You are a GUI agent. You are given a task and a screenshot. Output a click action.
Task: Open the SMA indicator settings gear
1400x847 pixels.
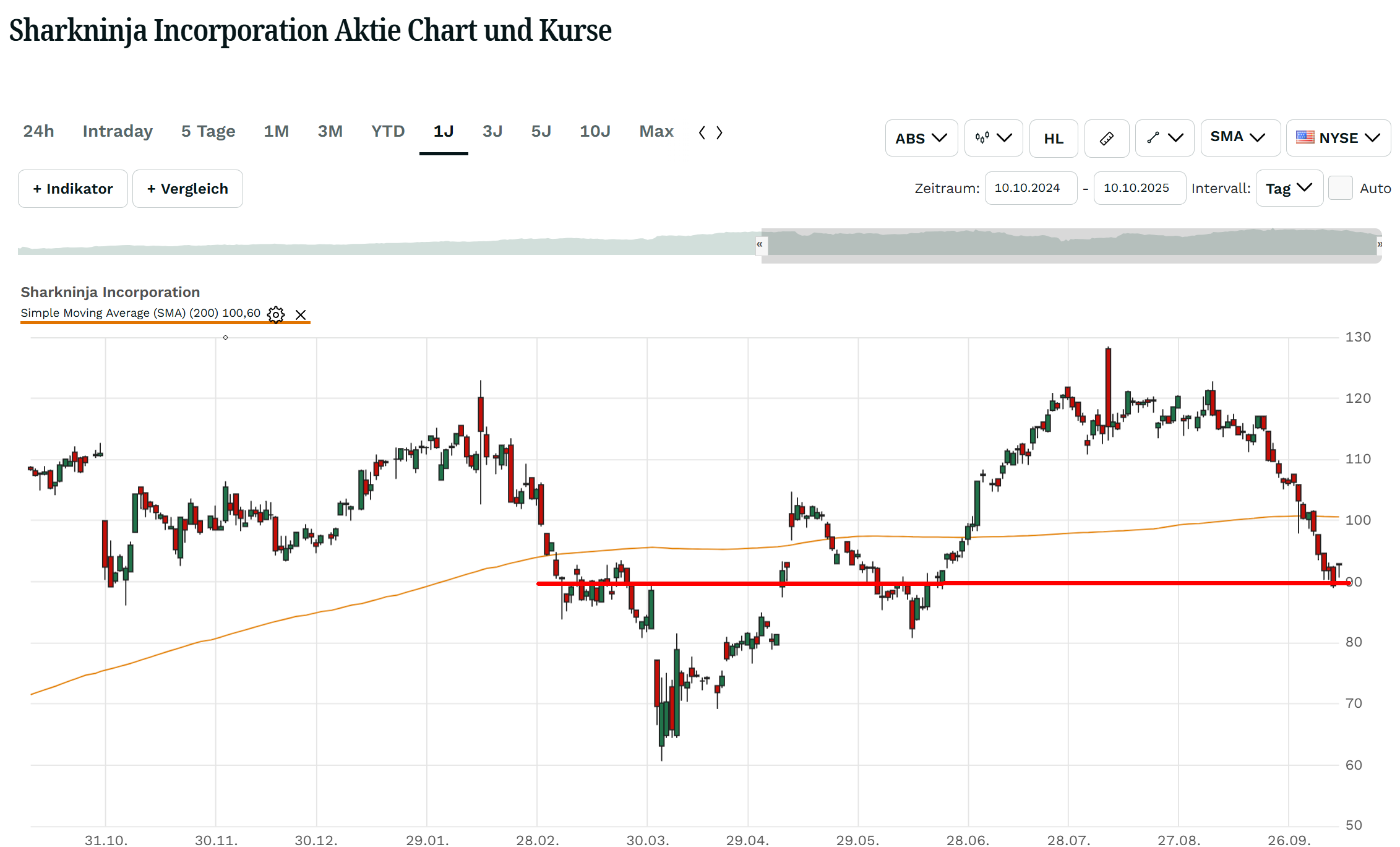point(276,314)
